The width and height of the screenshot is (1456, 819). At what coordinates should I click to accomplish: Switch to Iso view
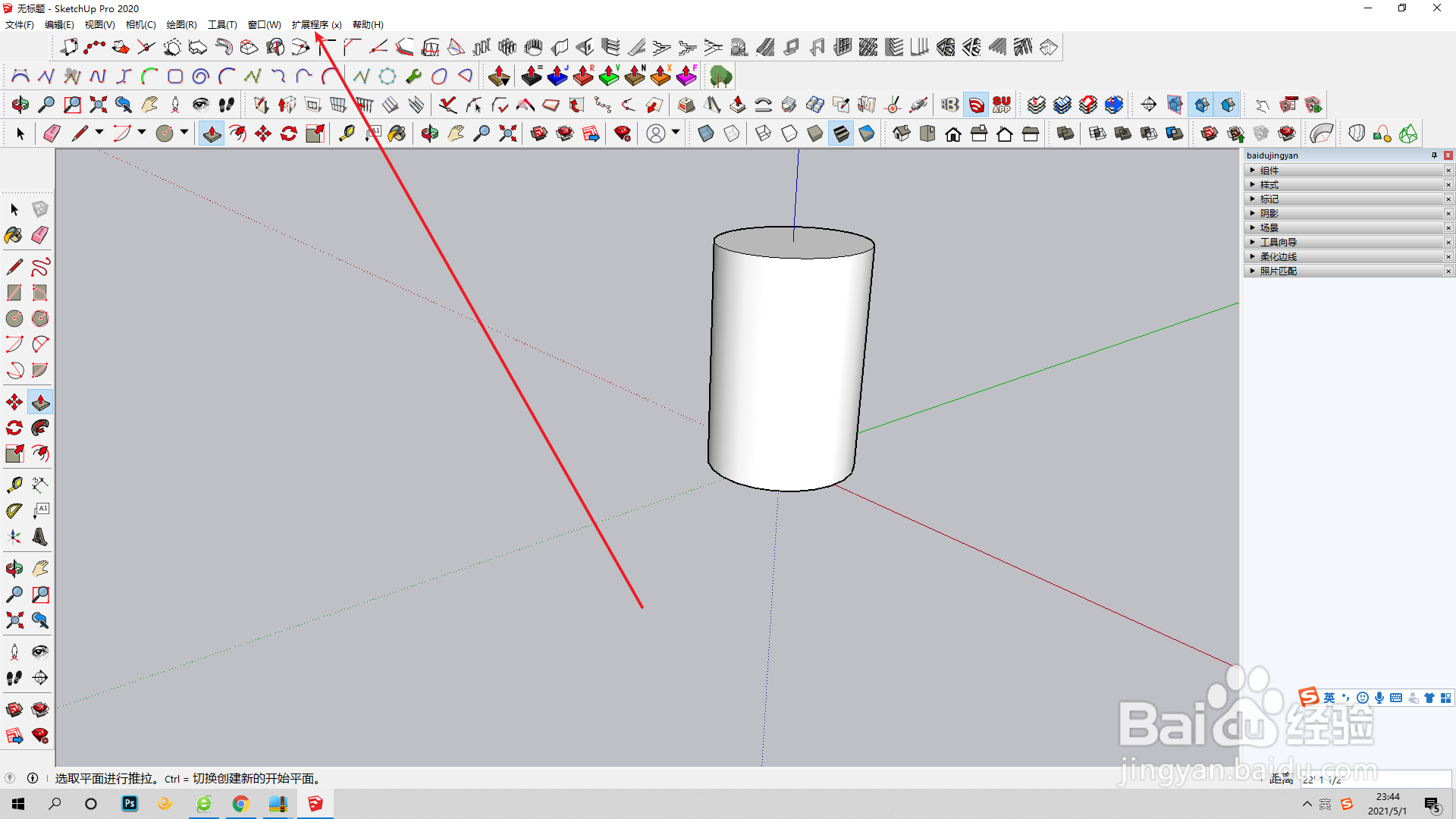(x=902, y=134)
